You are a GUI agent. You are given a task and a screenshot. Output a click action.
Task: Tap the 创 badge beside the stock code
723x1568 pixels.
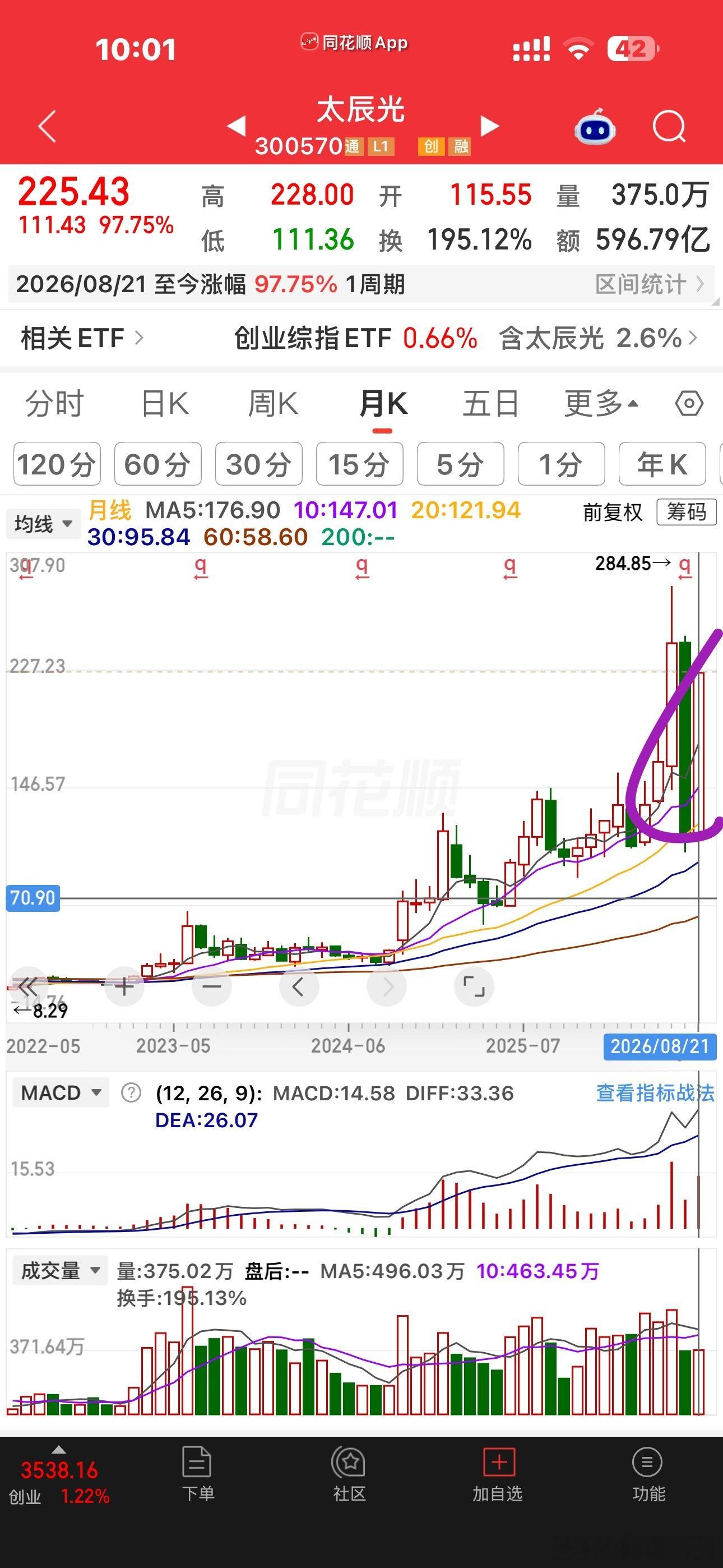pyautogui.click(x=431, y=146)
